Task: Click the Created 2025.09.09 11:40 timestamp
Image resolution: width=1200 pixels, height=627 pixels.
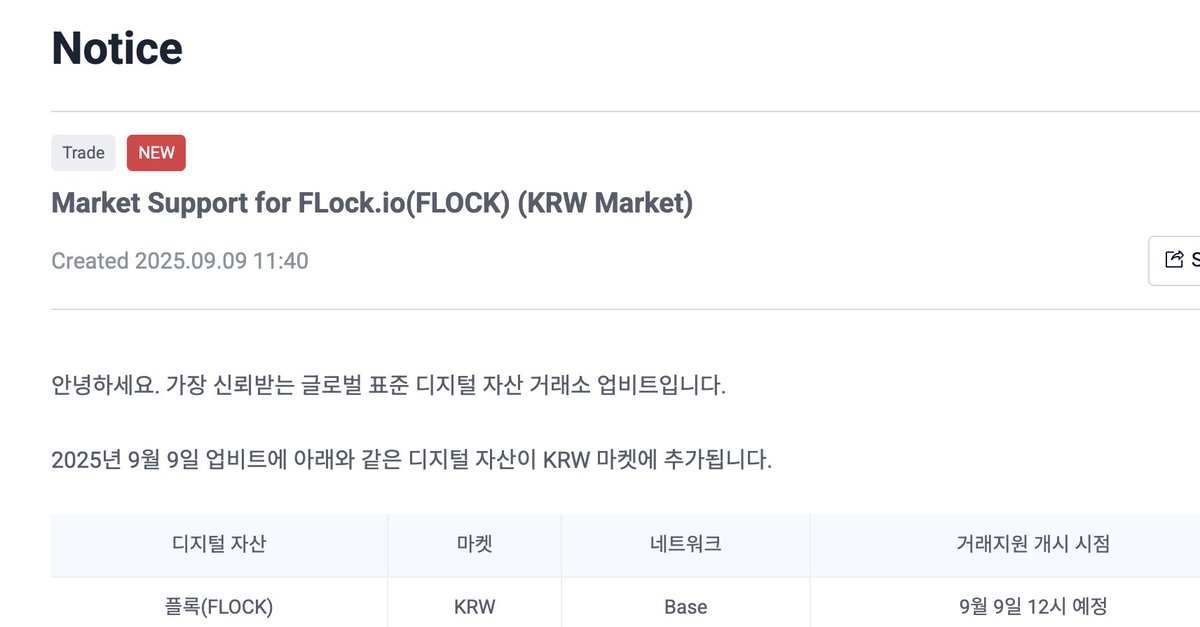Action: click(180, 261)
